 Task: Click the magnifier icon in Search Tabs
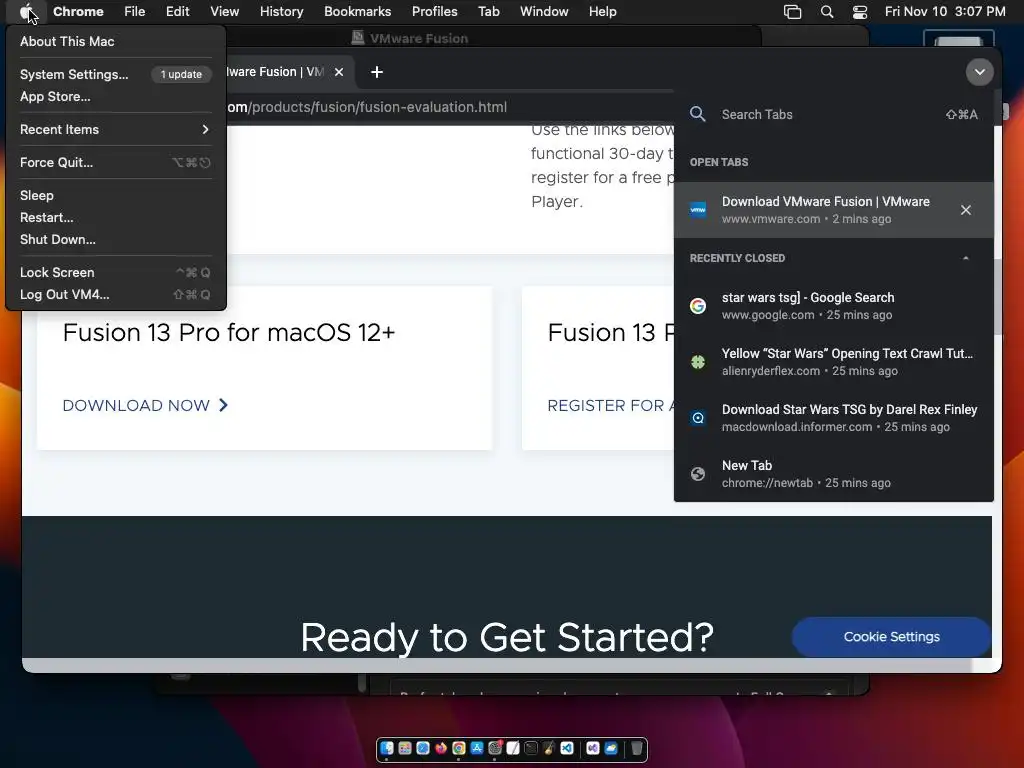click(697, 114)
